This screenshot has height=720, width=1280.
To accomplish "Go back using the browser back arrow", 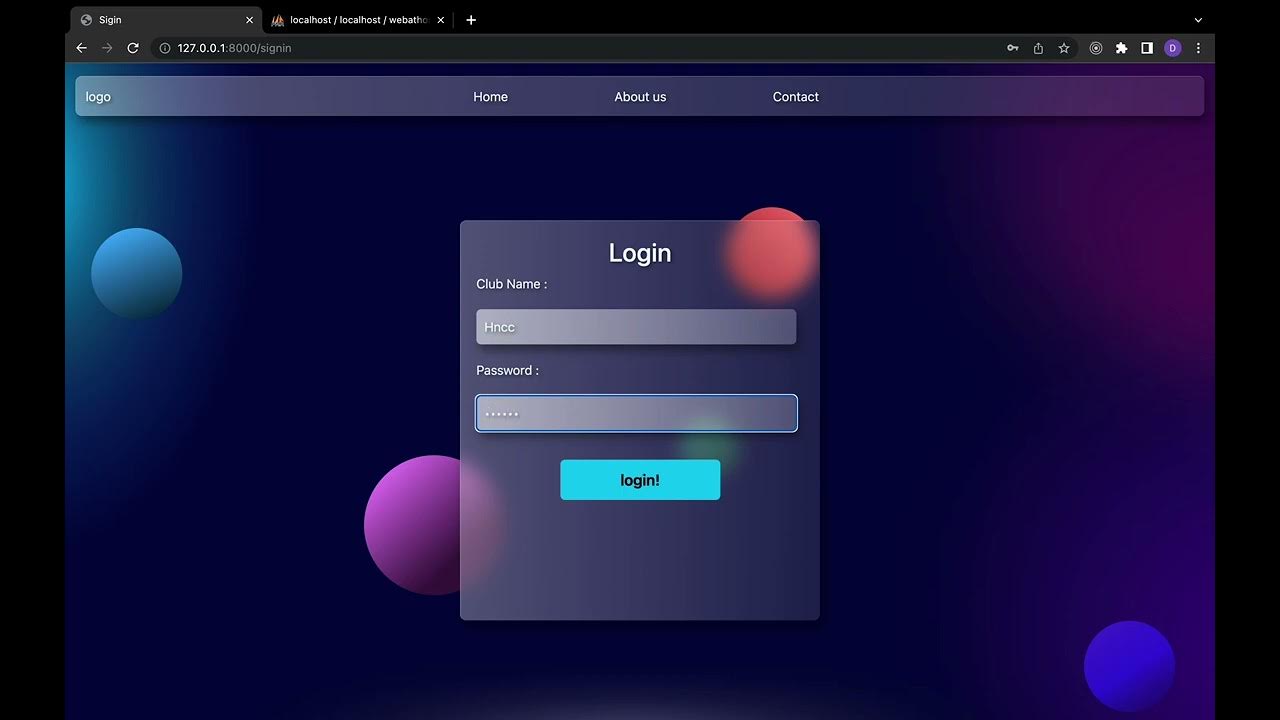I will coord(82,48).
